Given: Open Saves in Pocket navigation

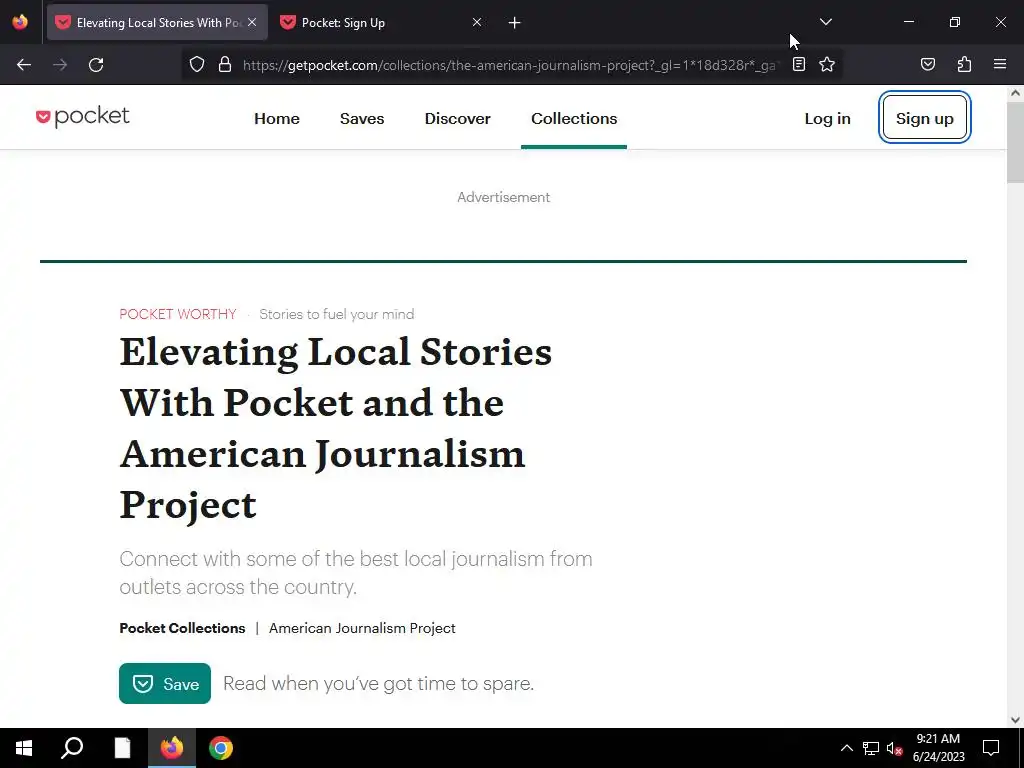Looking at the screenshot, I should click(x=362, y=118).
